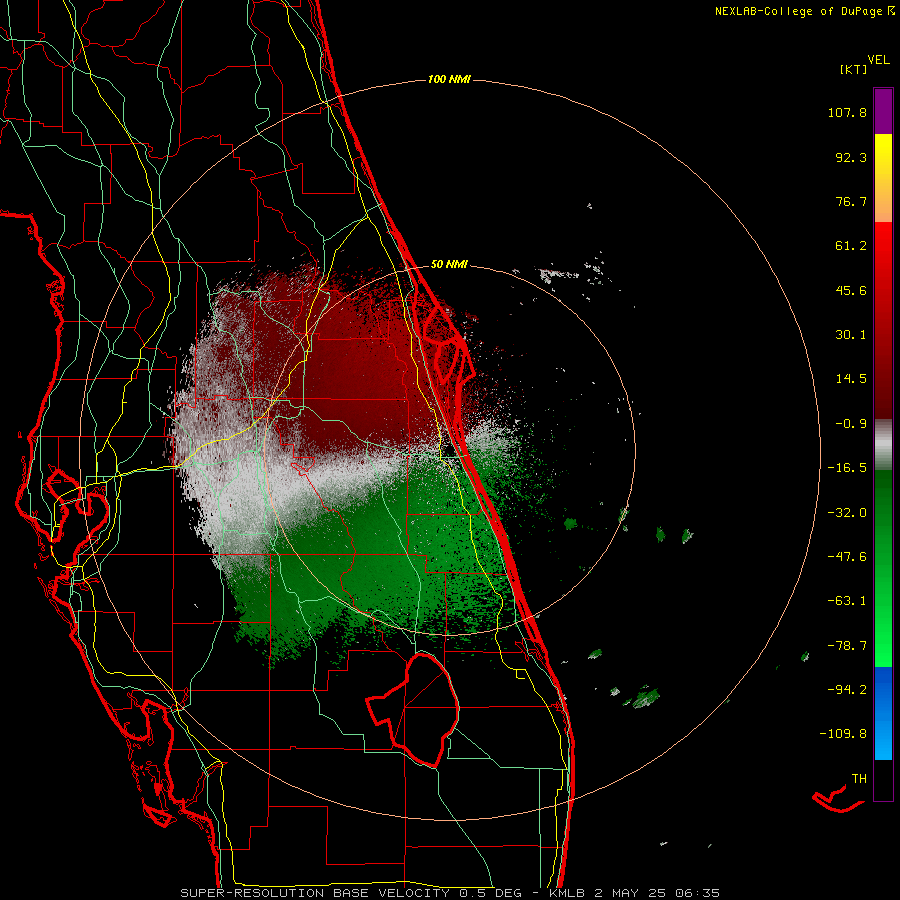Image resolution: width=900 pixels, height=900 pixels.
Task: Click the 30.1 velocity scale value
Action: pos(851,335)
